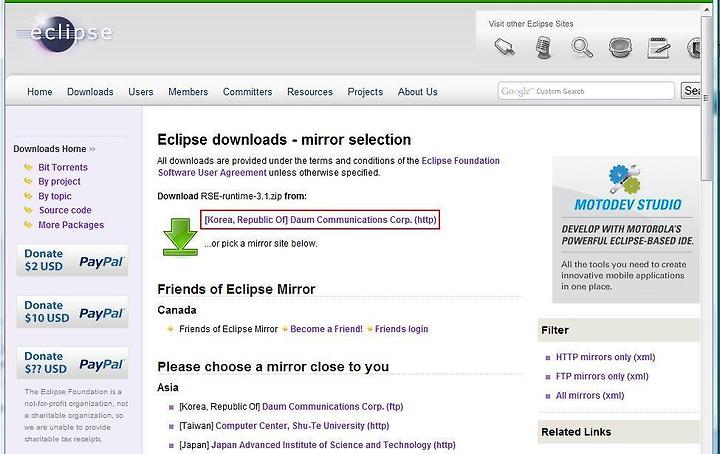Open the Resources menu item
Screen dimensions: 720x454
pos(309,92)
